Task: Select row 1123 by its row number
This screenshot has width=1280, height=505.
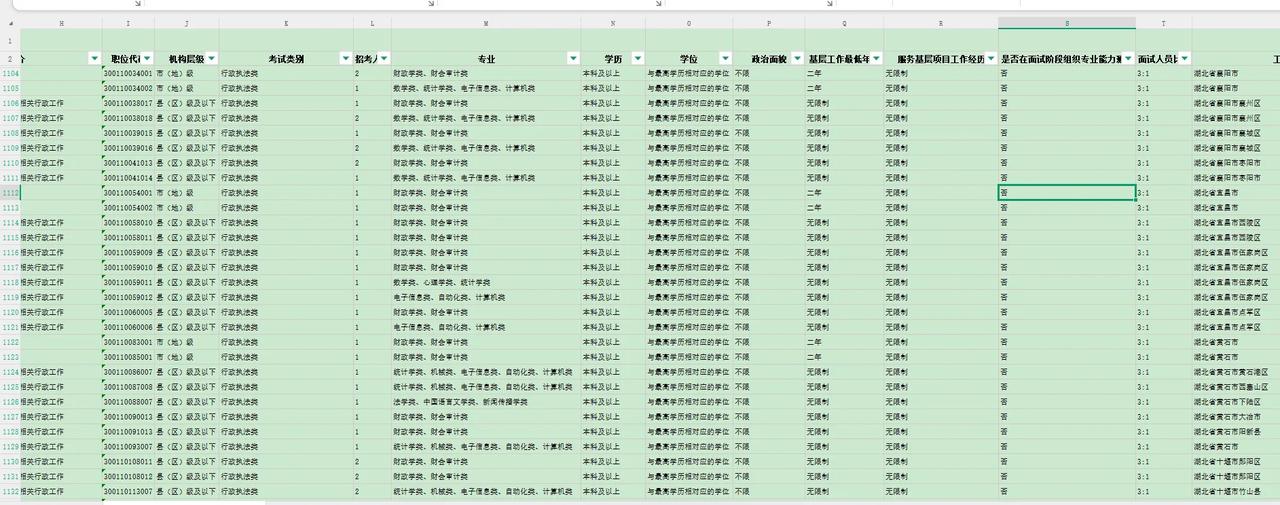Action: (x=10, y=357)
